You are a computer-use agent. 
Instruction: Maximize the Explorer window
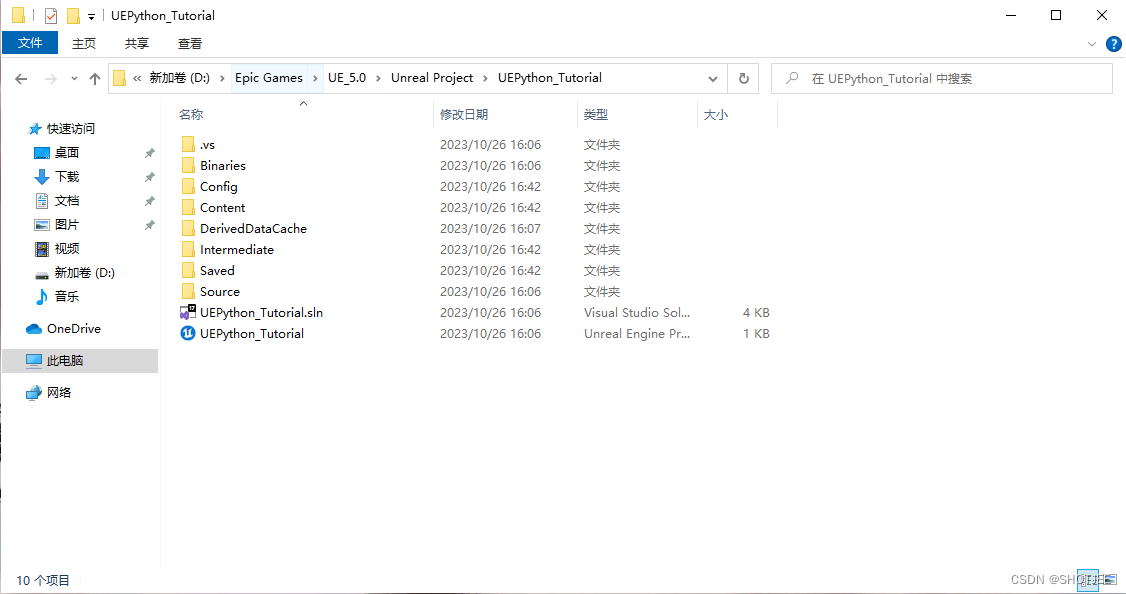pyautogui.click(x=1056, y=15)
